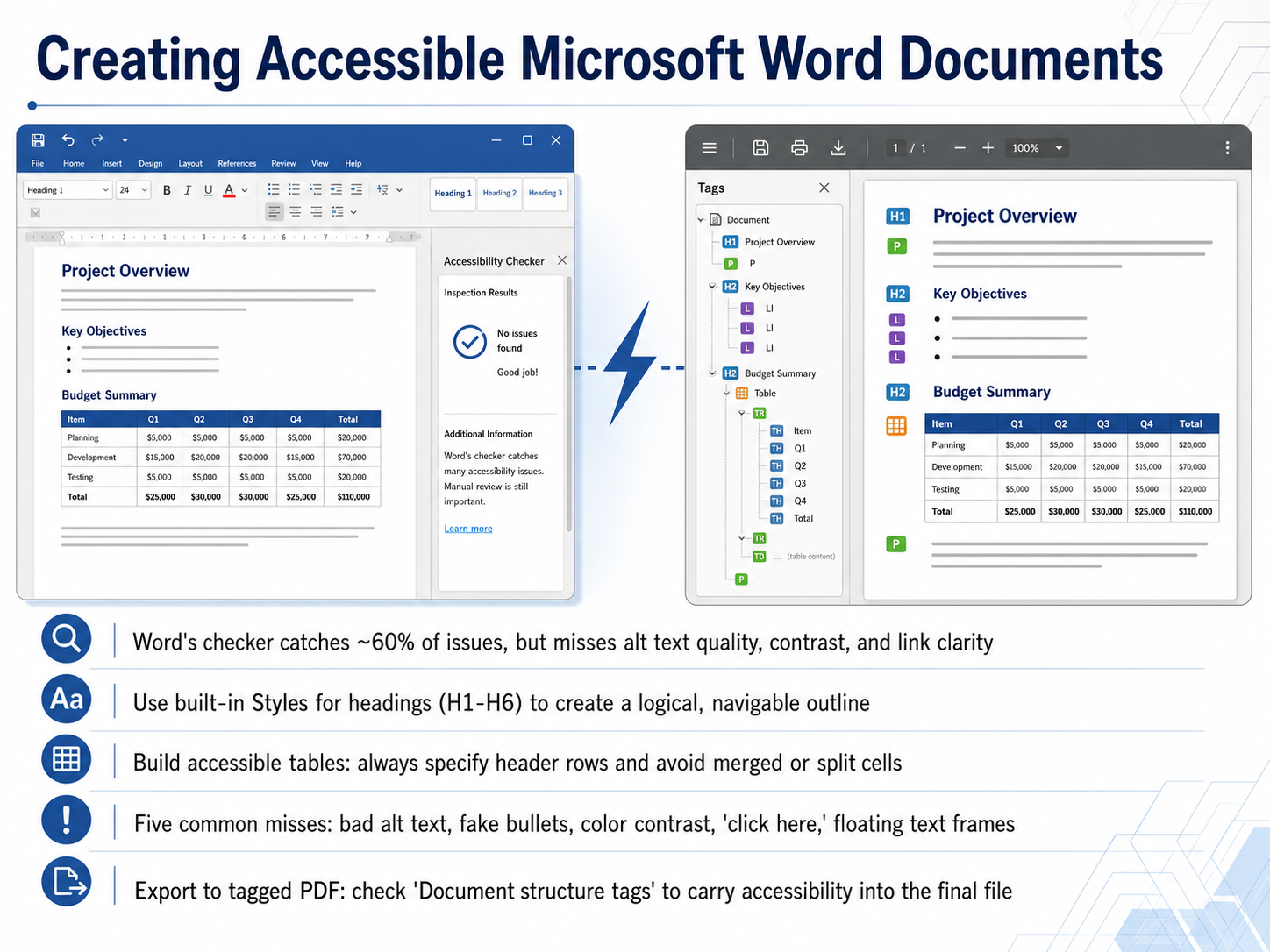This screenshot has height=952, width=1270.
Task: Collapse the Document node in the Tags tree
Action: click(701, 220)
